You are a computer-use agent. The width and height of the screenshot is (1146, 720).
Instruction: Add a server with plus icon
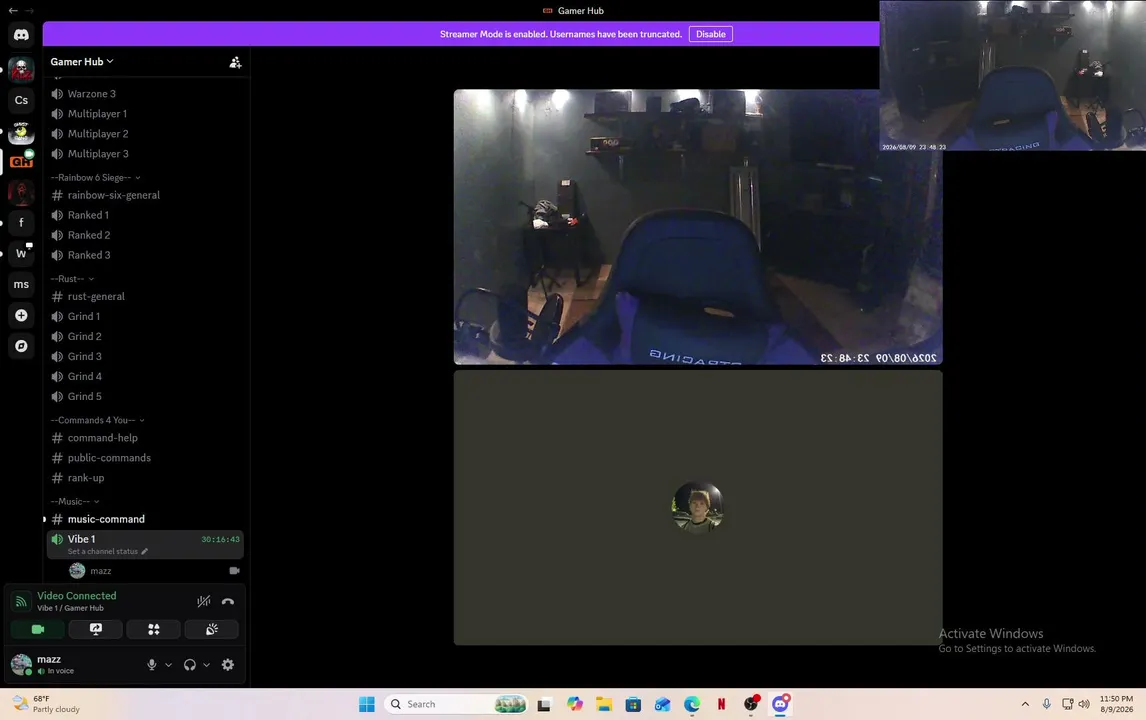[21, 315]
